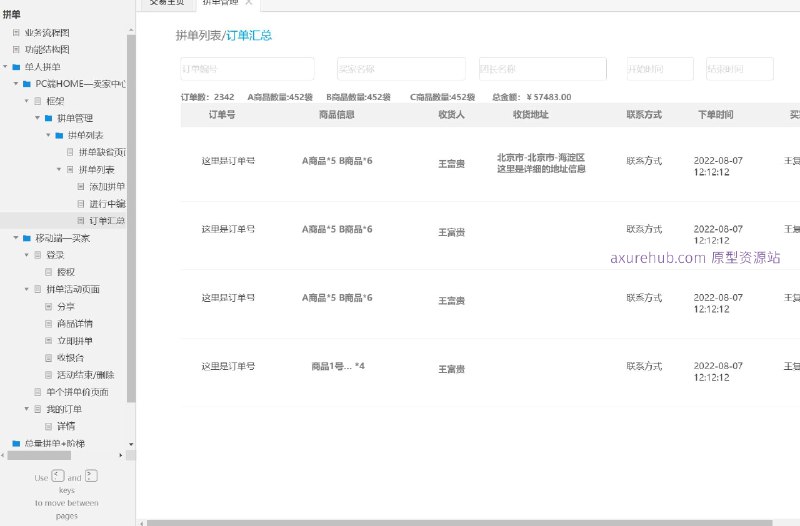Collapse the 拼单列表 page arrow above 添加拼单

click(x=59, y=169)
